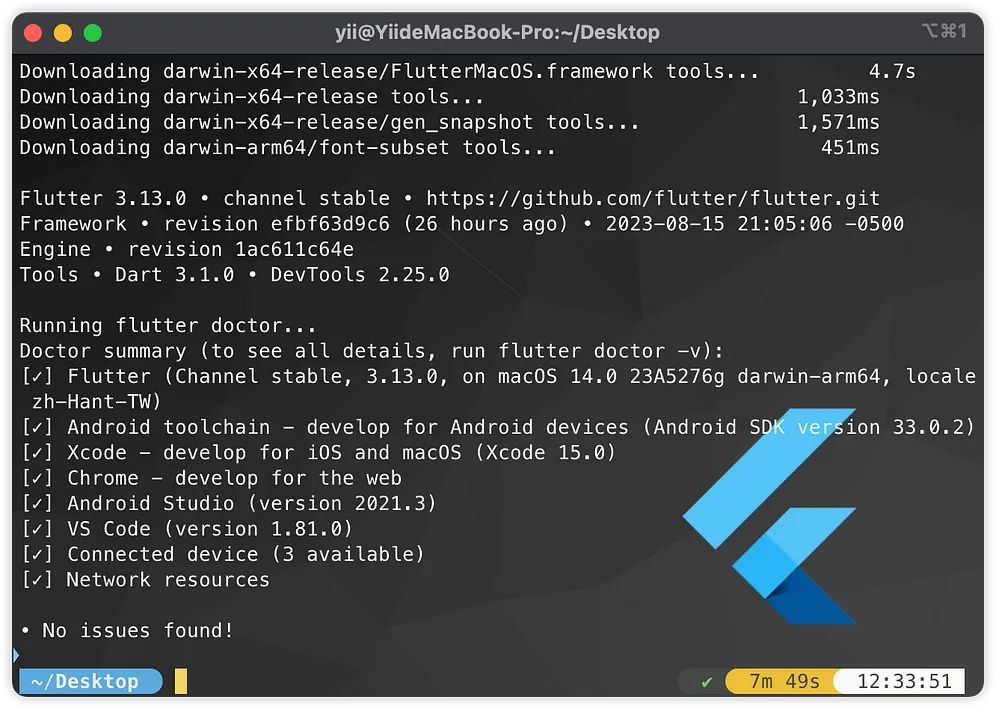Screen dimensions: 996x709
Task: Click the text 'version 2021.3'
Action: coord(342,503)
